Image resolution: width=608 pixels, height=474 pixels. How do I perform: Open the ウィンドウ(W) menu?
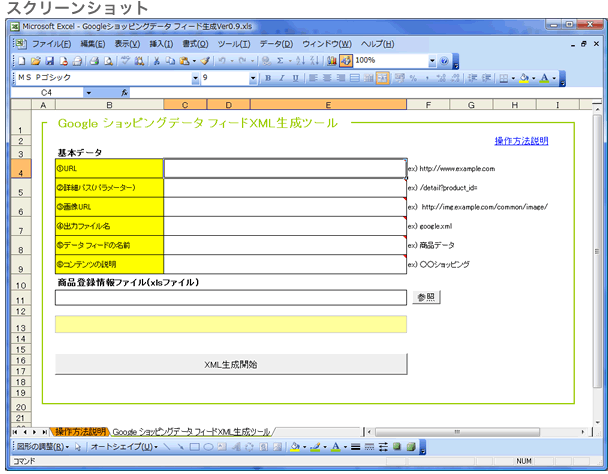coord(326,44)
